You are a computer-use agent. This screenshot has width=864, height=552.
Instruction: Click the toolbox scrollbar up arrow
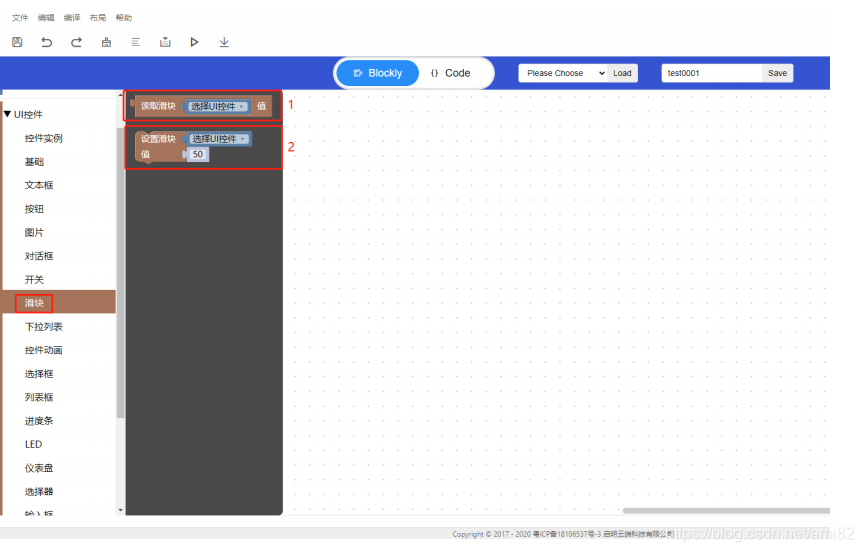(121, 95)
